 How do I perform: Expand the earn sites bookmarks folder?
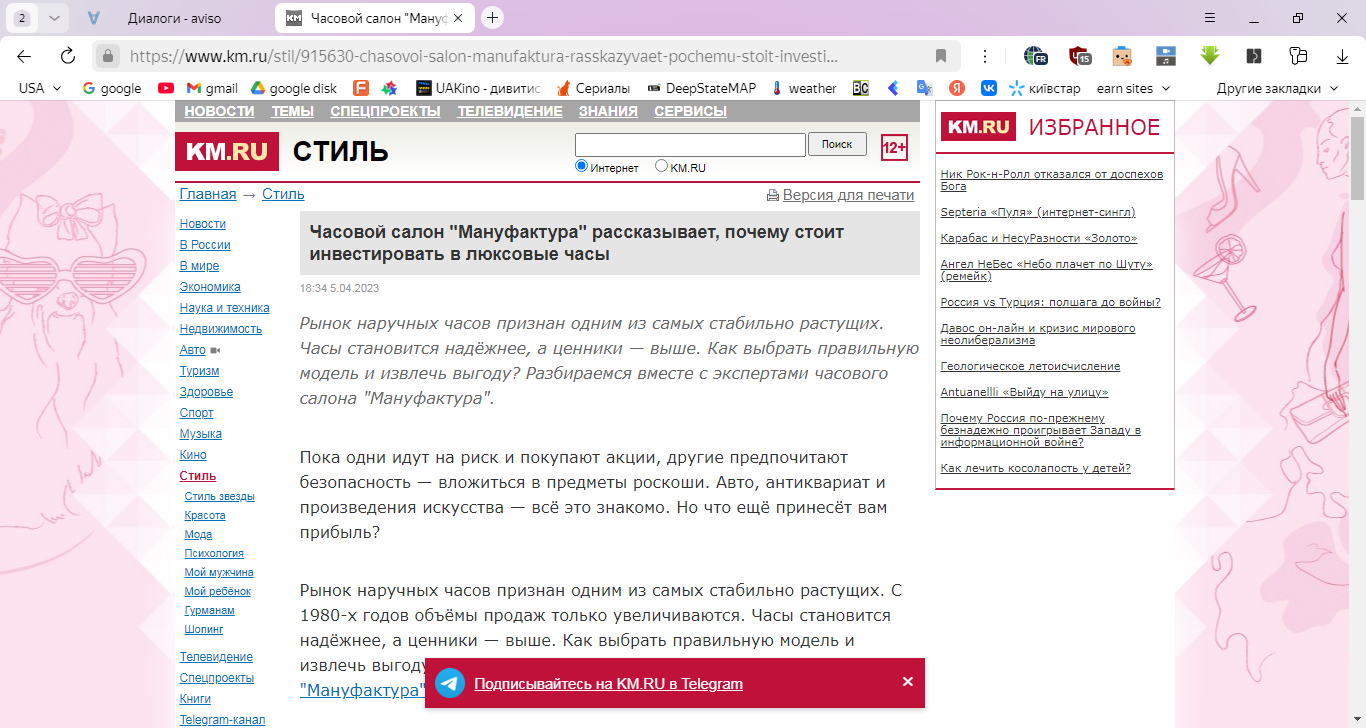[1132, 88]
